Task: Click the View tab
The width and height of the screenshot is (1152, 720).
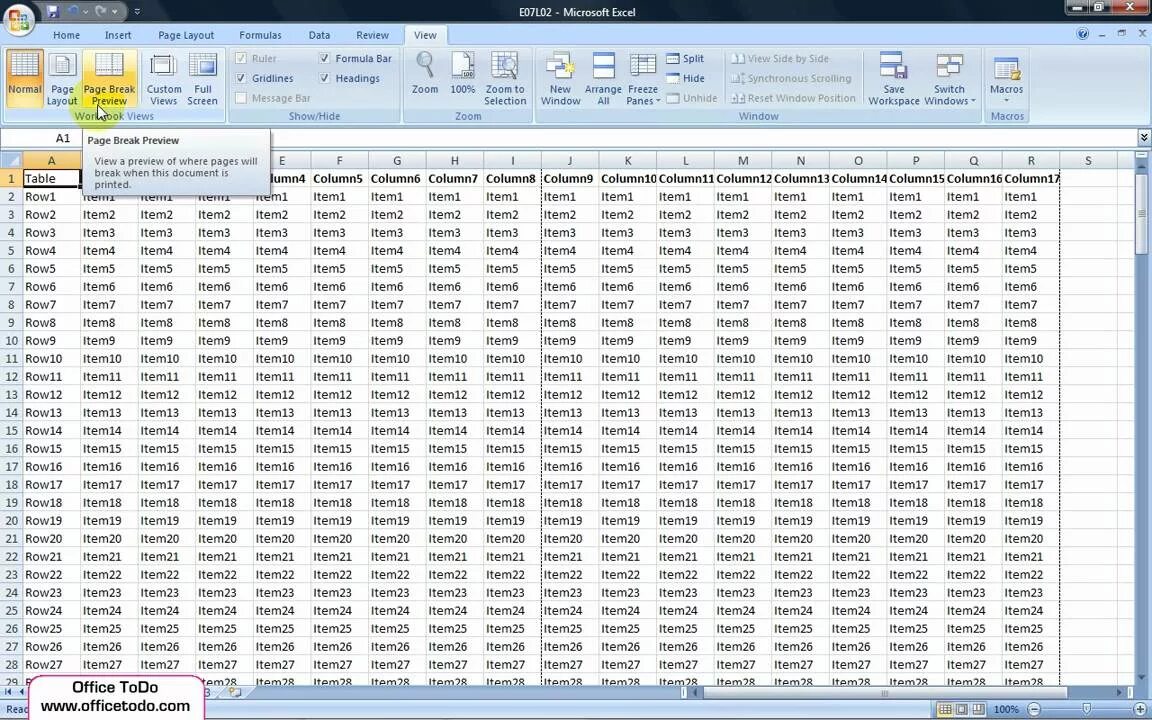Action: coord(425,35)
